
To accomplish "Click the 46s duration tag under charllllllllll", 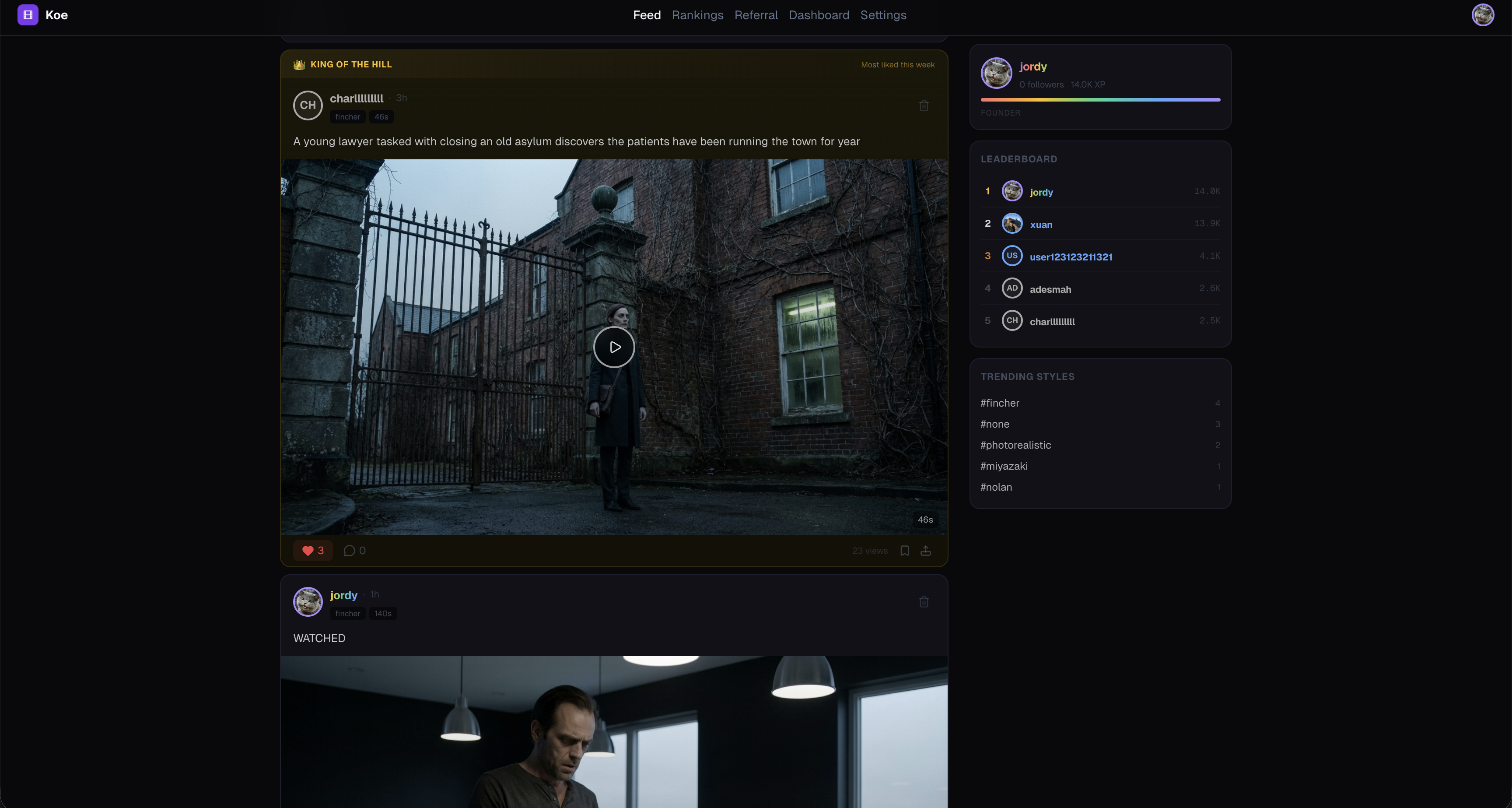I will (x=381, y=117).
